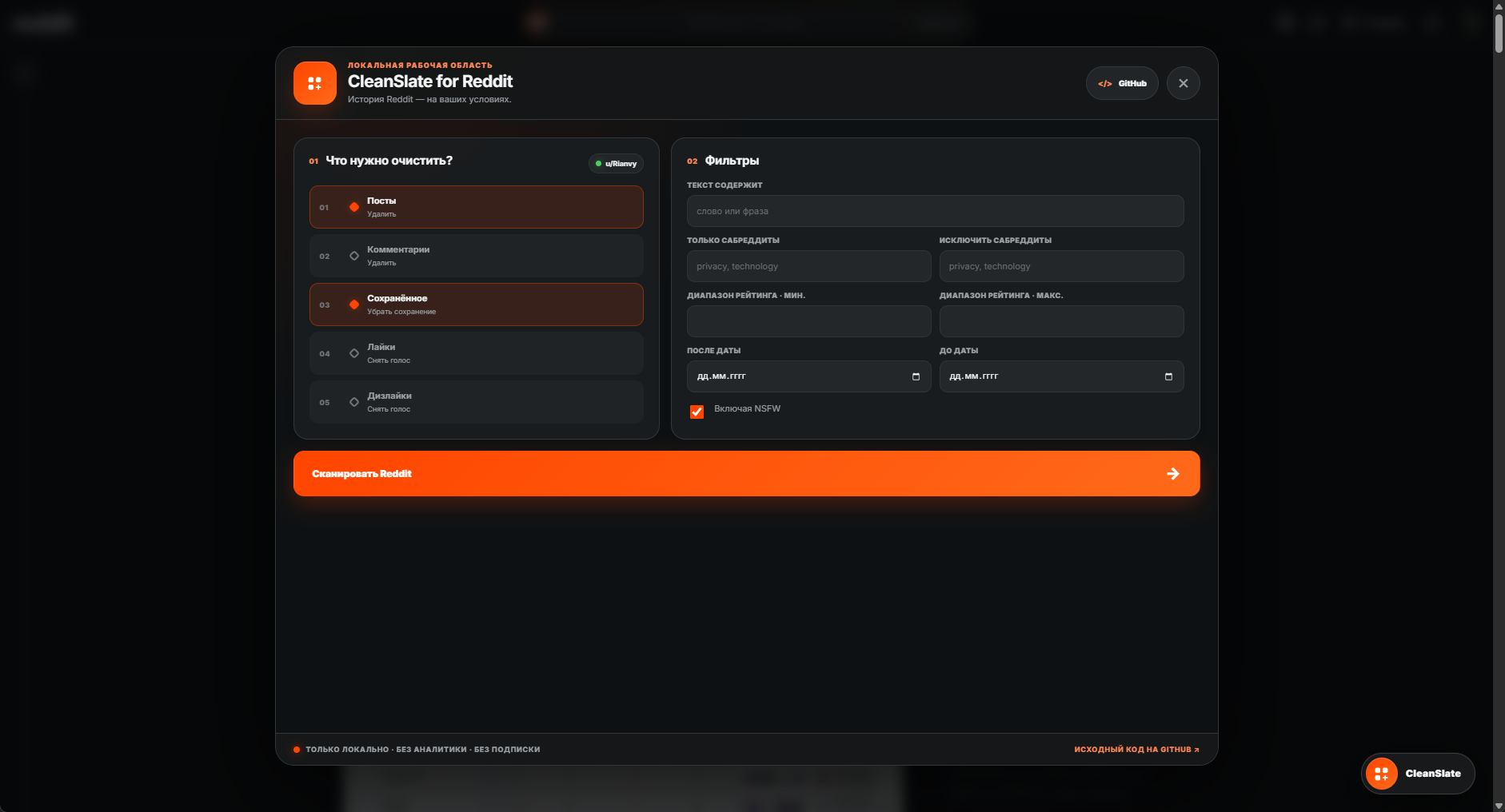The image size is (1505, 812).
Task: Close the CleanSlate panel with X button
Action: tap(1184, 83)
